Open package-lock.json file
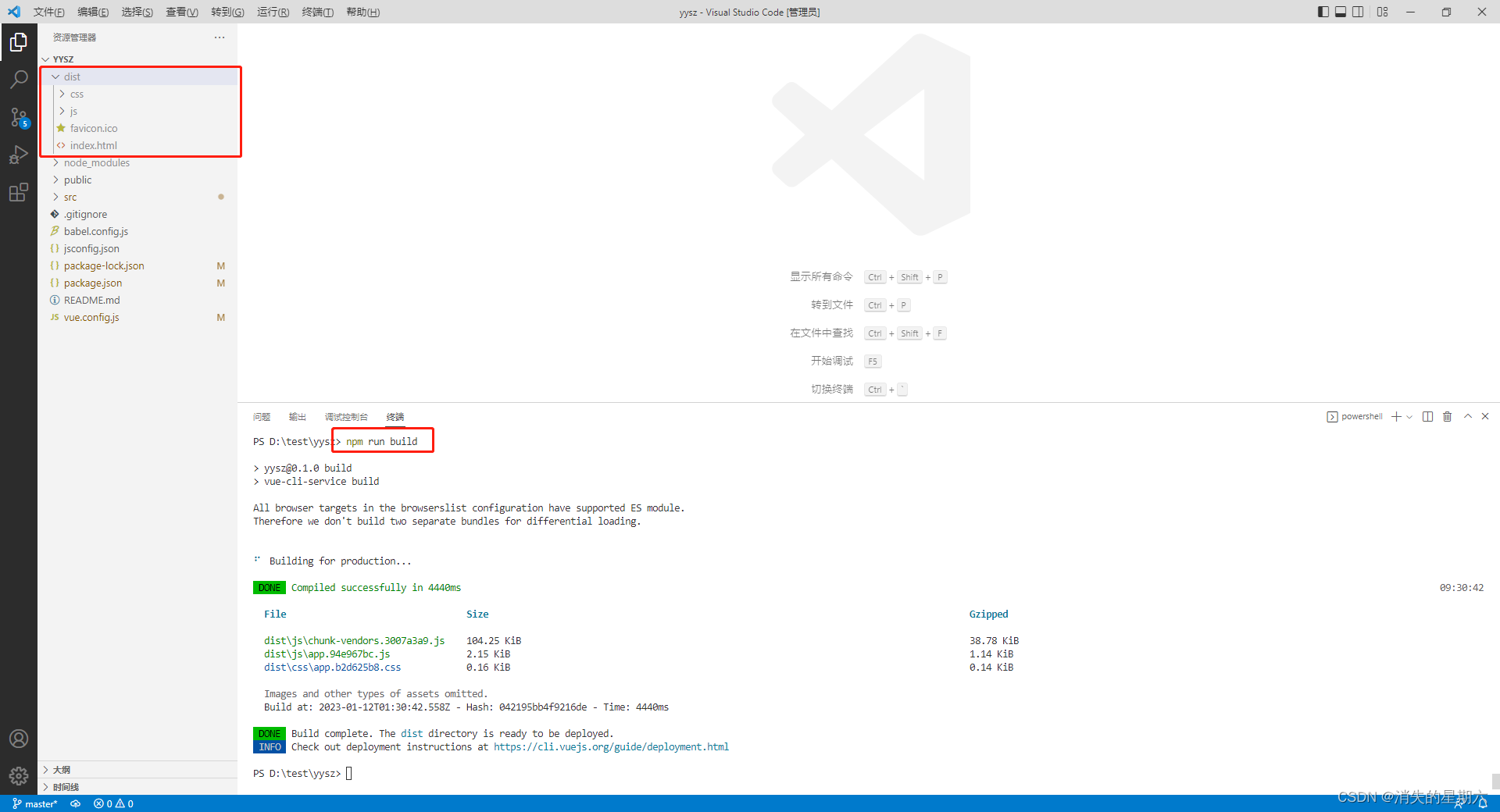 [137, 265]
